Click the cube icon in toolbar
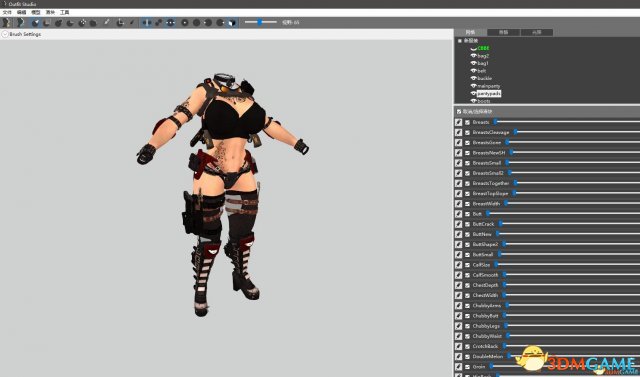Screen dimensions: 640x377 [232, 22]
